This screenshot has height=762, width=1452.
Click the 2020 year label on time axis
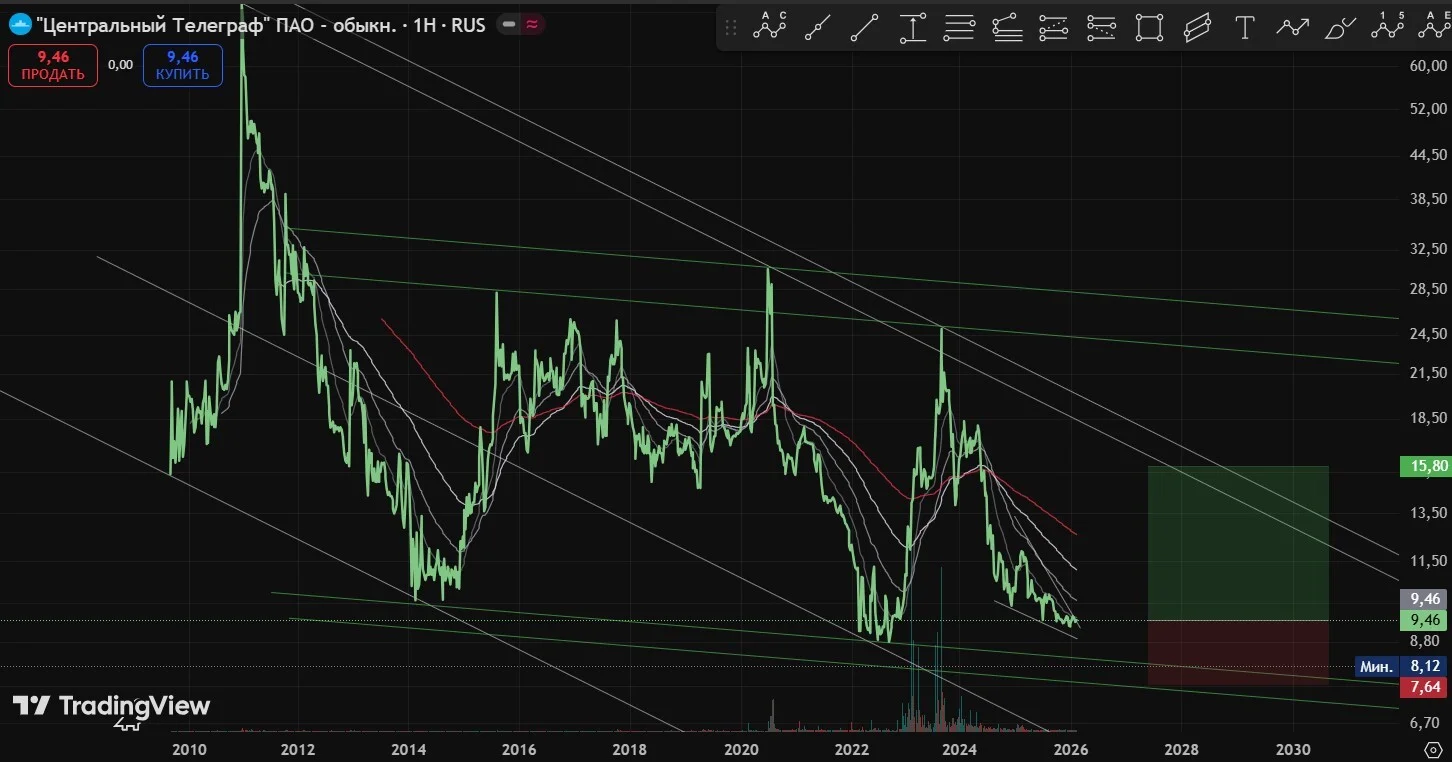740,749
